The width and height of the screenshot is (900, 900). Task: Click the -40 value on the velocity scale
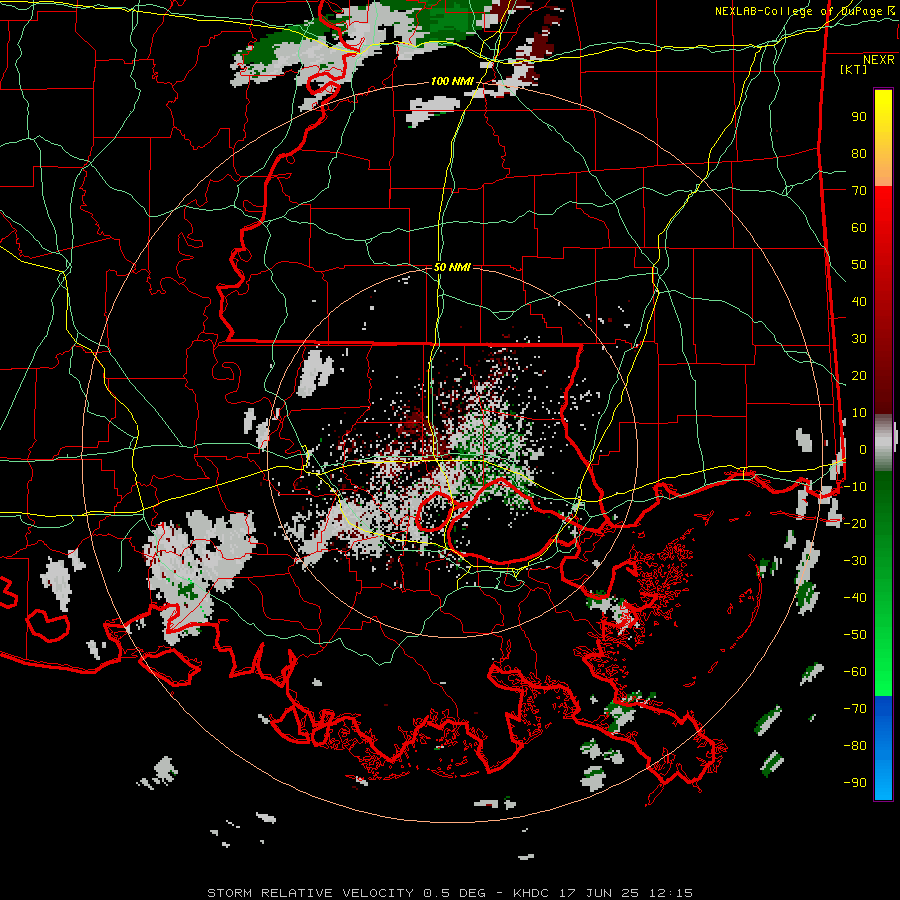pyautogui.click(x=855, y=598)
